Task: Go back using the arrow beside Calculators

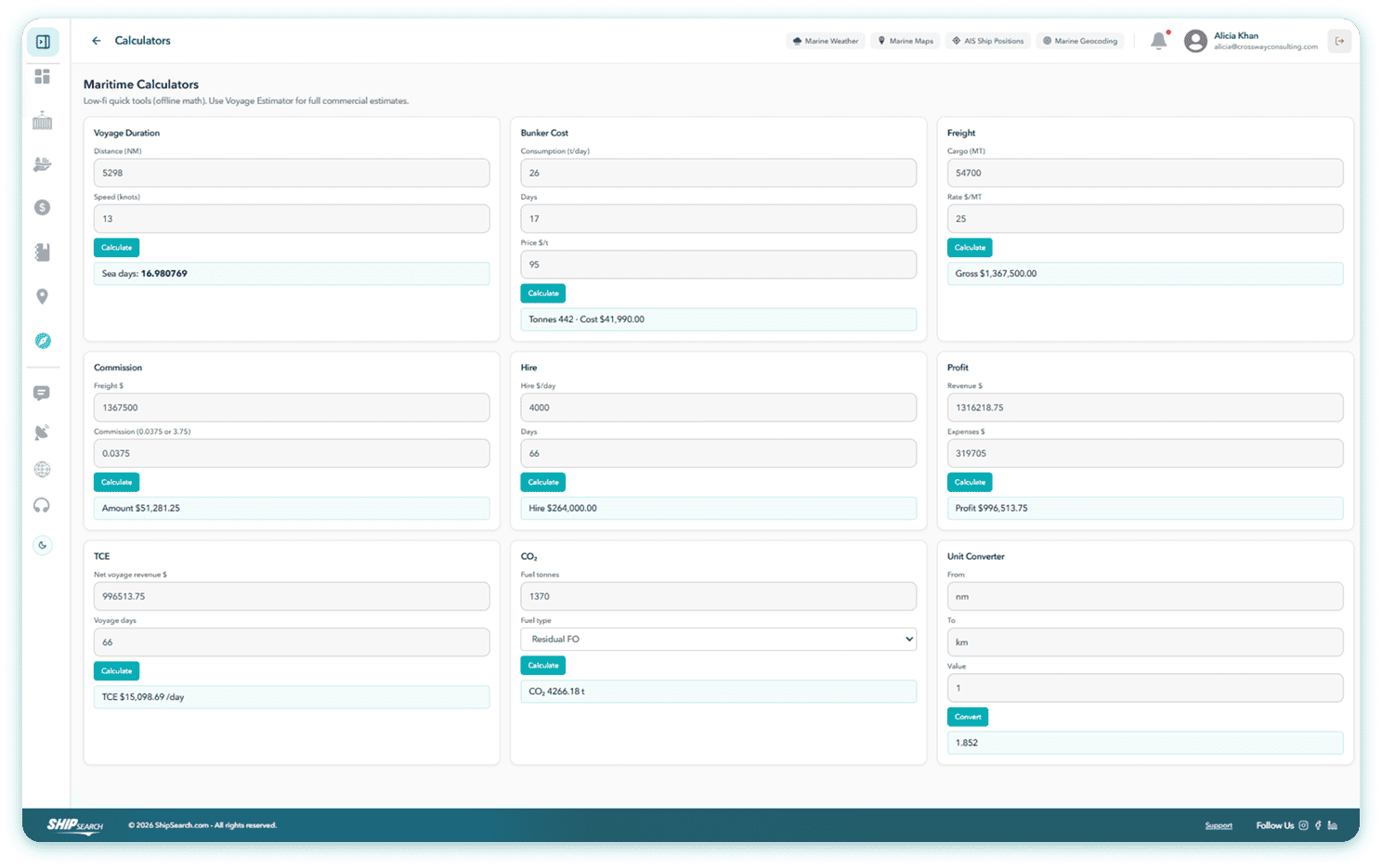Action: tap(97, 41)
